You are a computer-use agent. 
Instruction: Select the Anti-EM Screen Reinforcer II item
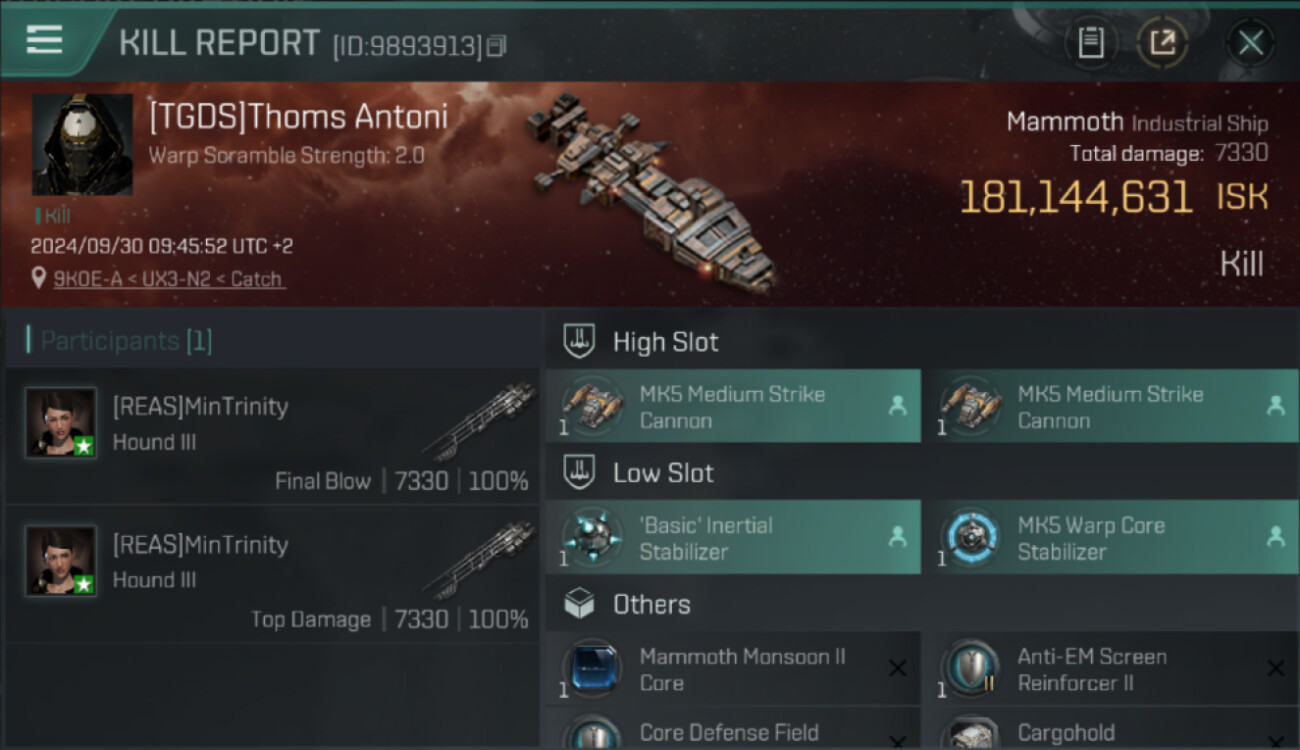click(x=1110, y=669)
